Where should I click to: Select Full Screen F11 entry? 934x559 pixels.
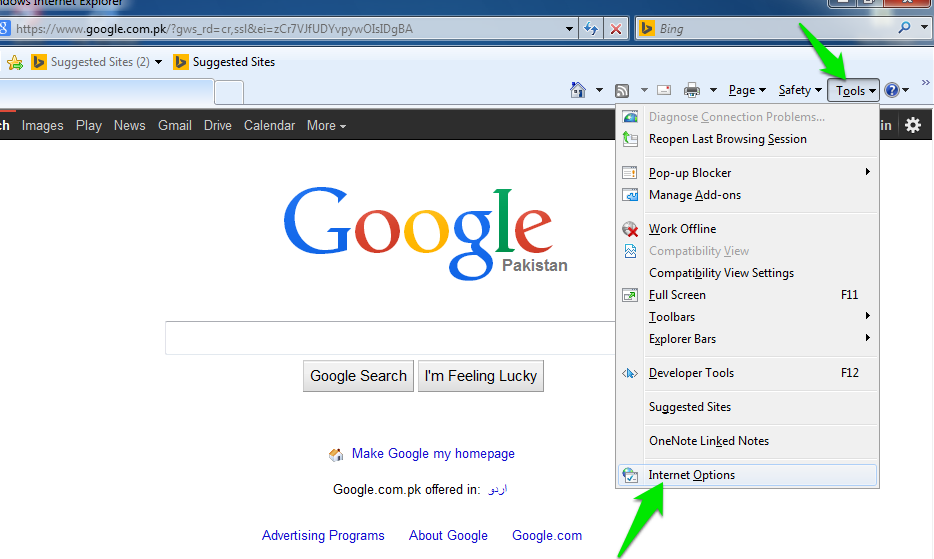pyautogui.click(x=748, y=295)
